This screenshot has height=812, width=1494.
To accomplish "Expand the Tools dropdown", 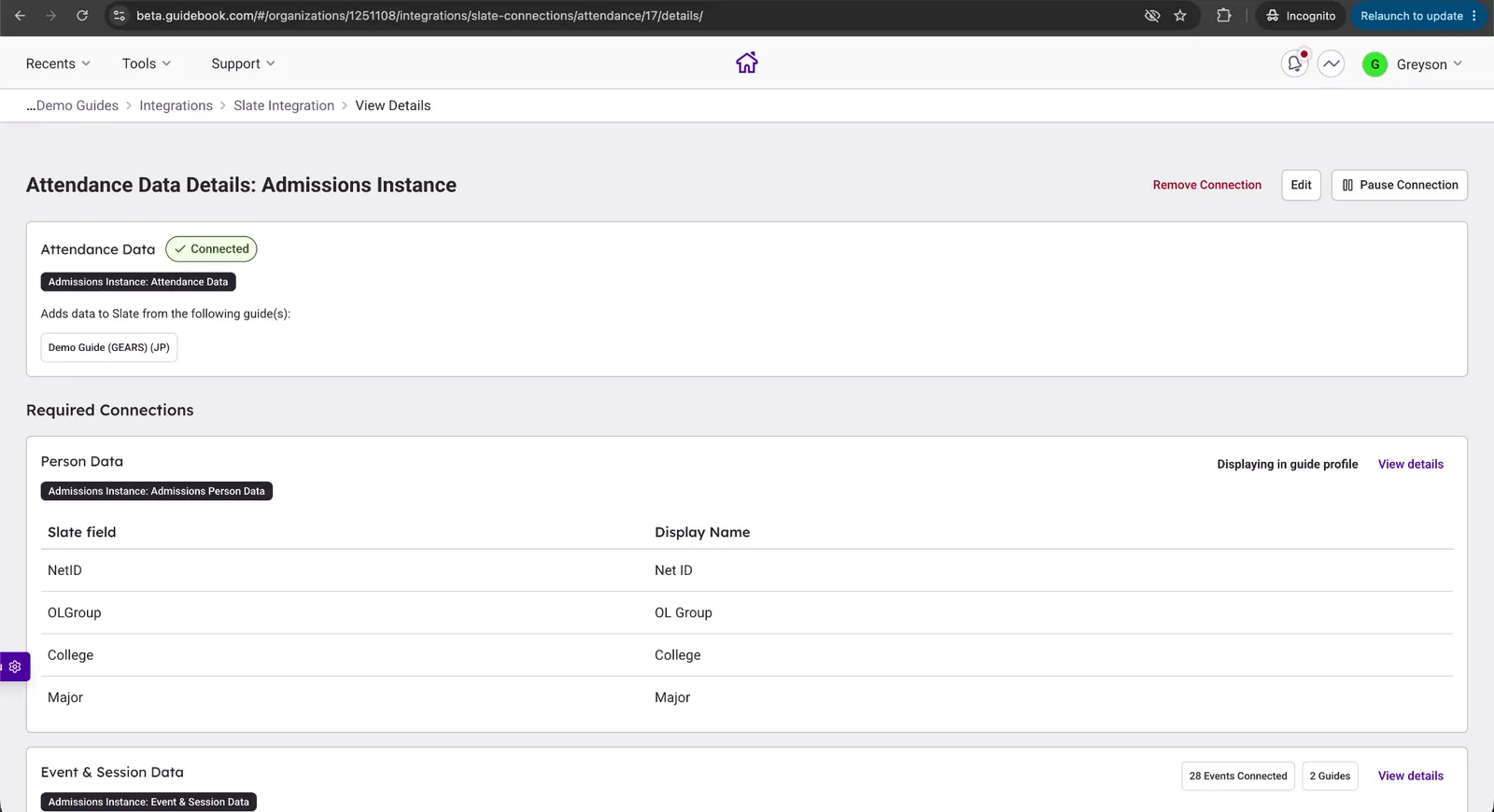I will point(147,63).
